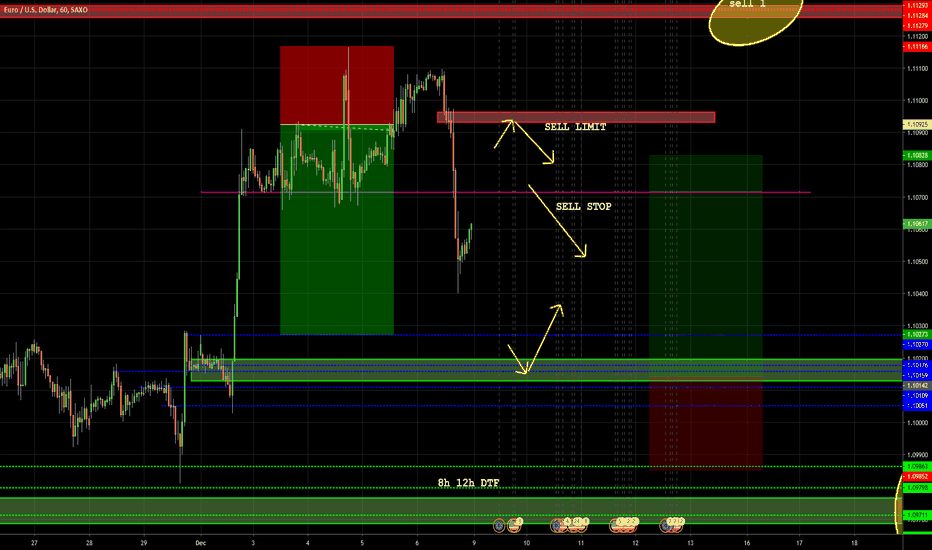
Task: Click the current price label 1.10617
Action: tap(916, 224)
